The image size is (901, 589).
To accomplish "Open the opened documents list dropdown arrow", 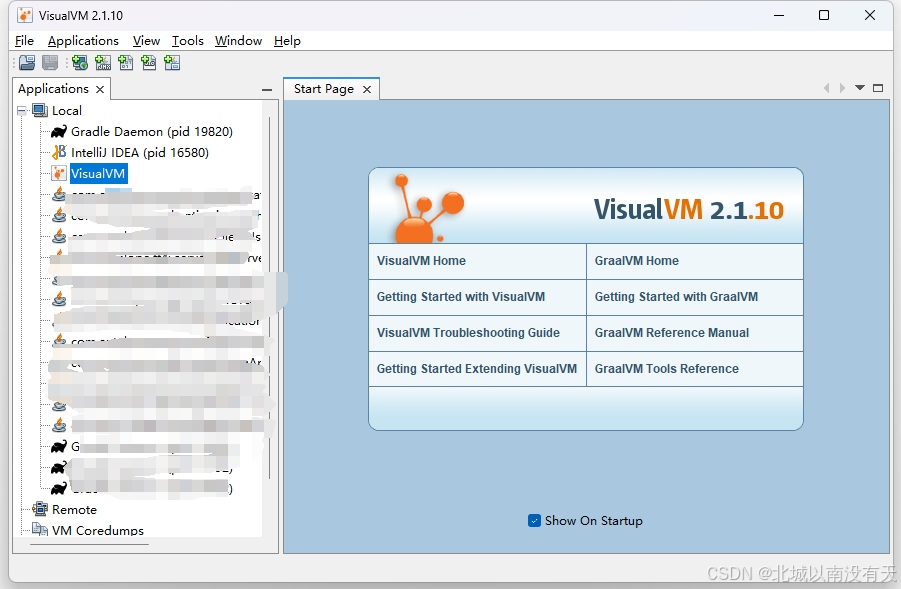I will tap(860, 88).
